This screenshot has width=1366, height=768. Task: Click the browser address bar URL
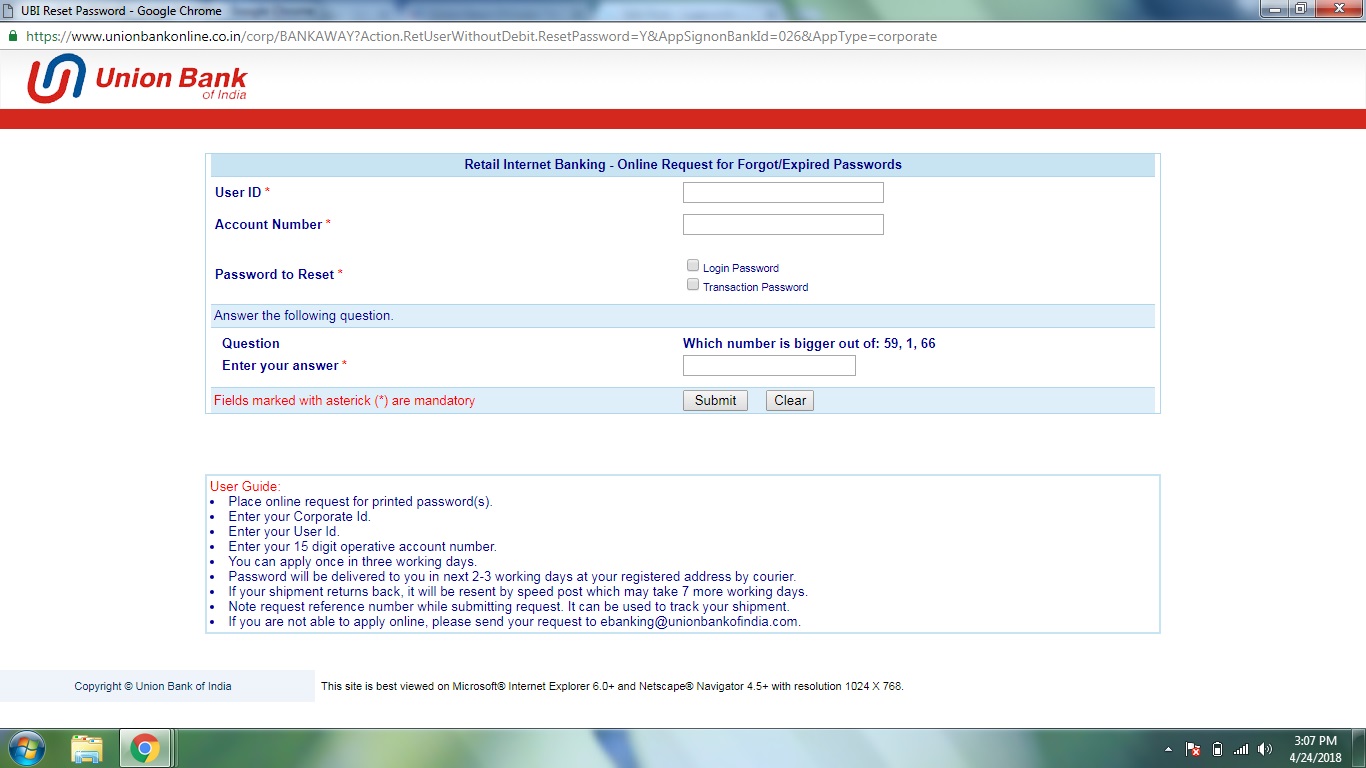click(x=481, y=36)
